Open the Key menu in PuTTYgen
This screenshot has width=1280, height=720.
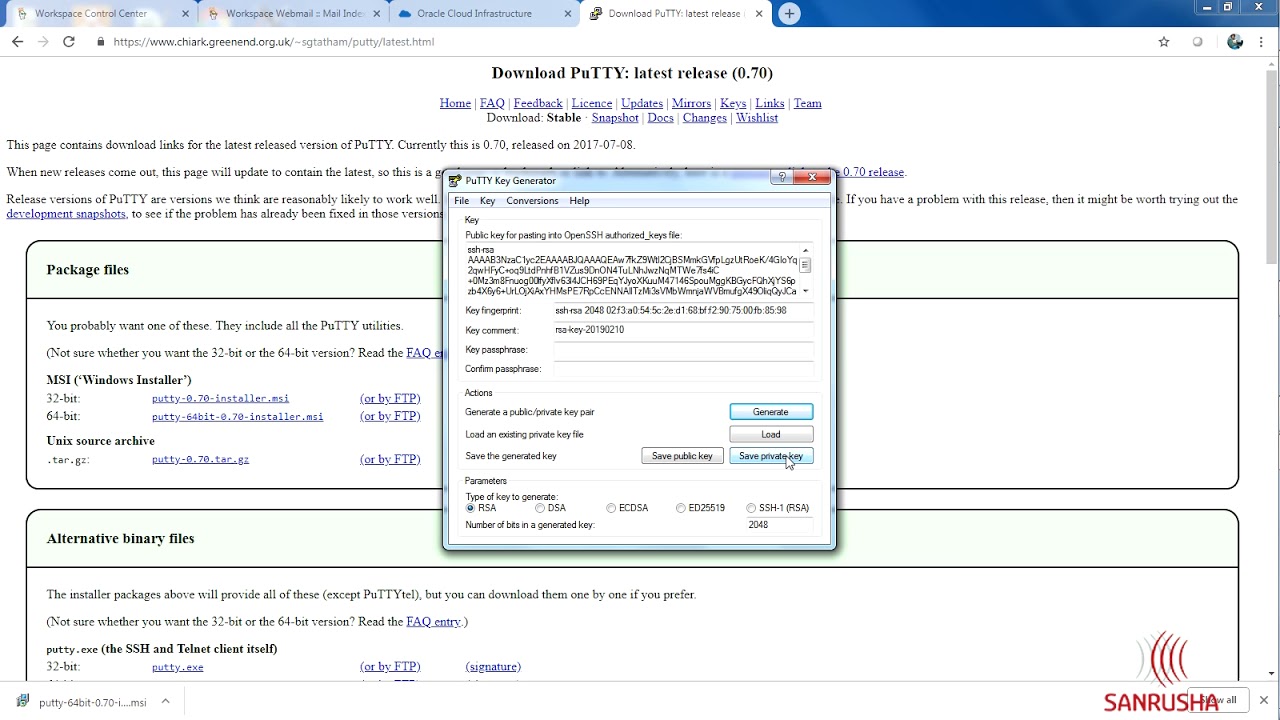(x=487, y=201)
